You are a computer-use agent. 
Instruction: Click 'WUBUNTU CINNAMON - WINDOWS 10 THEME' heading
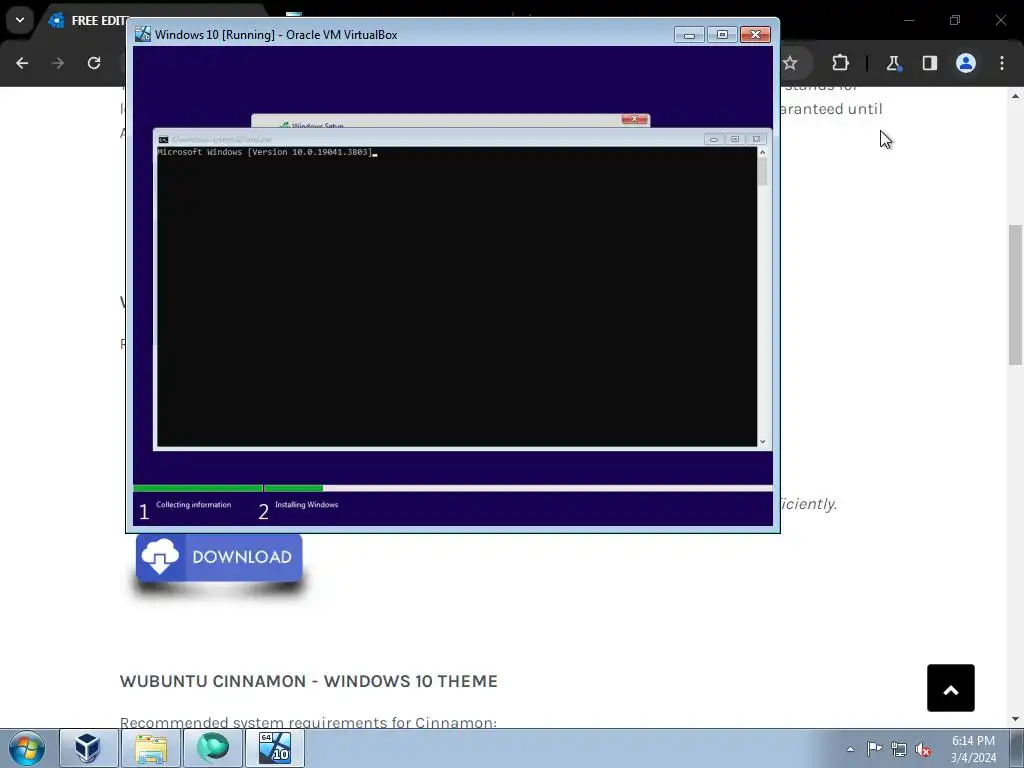[308, 681]
